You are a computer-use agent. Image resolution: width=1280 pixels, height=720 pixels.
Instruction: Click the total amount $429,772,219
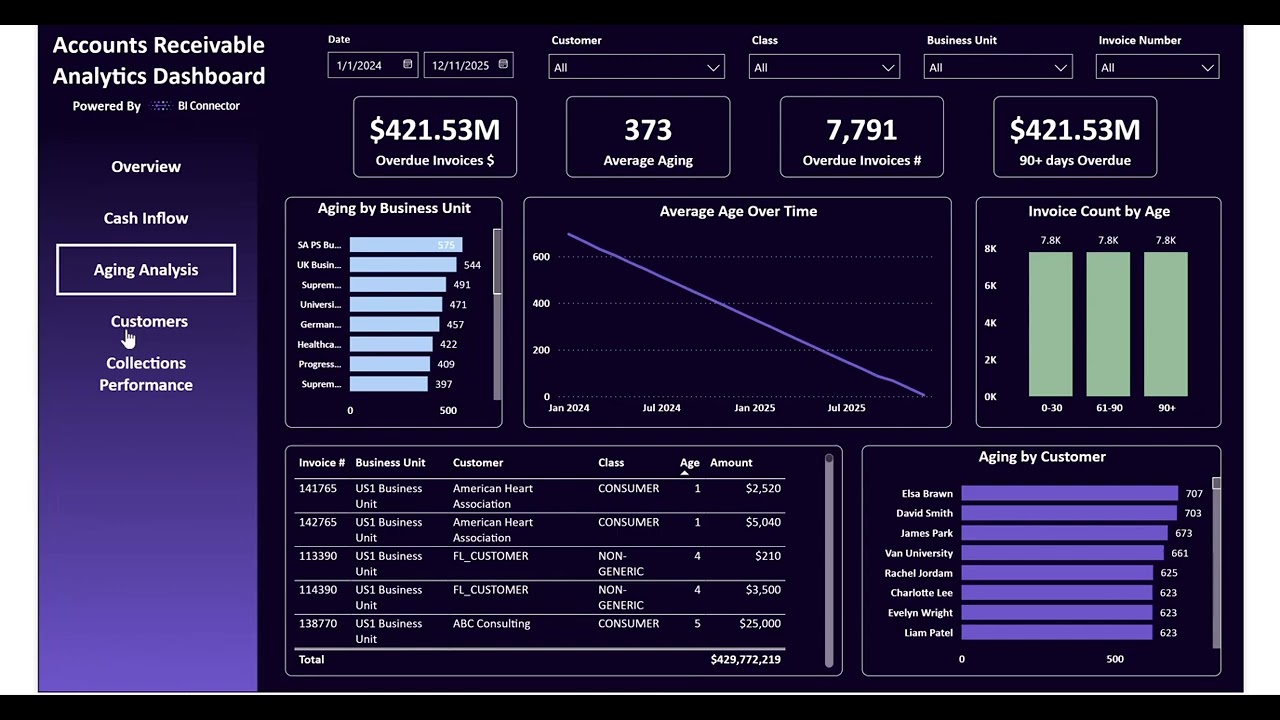pos(746,660)
